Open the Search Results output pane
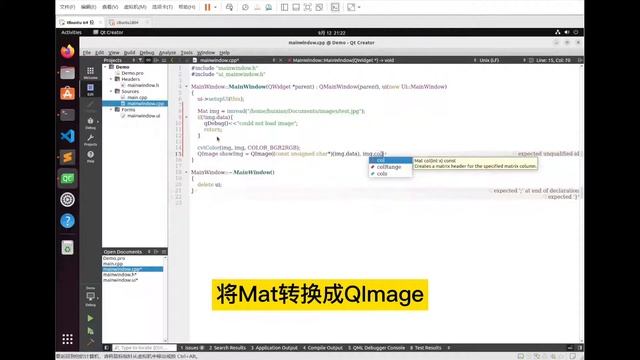The width and height of the screenshot is (640, 360). [x=227, y=348]
